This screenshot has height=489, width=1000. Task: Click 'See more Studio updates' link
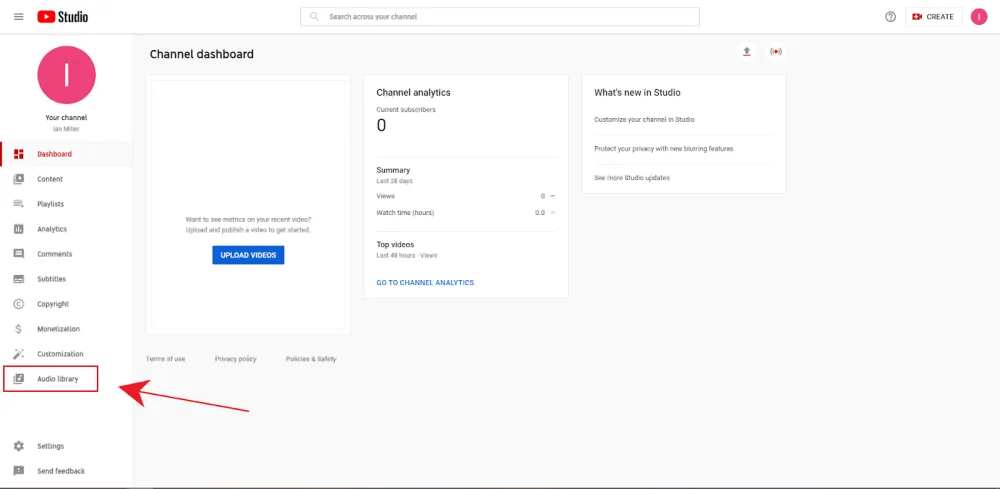click(x=632, y=178)
